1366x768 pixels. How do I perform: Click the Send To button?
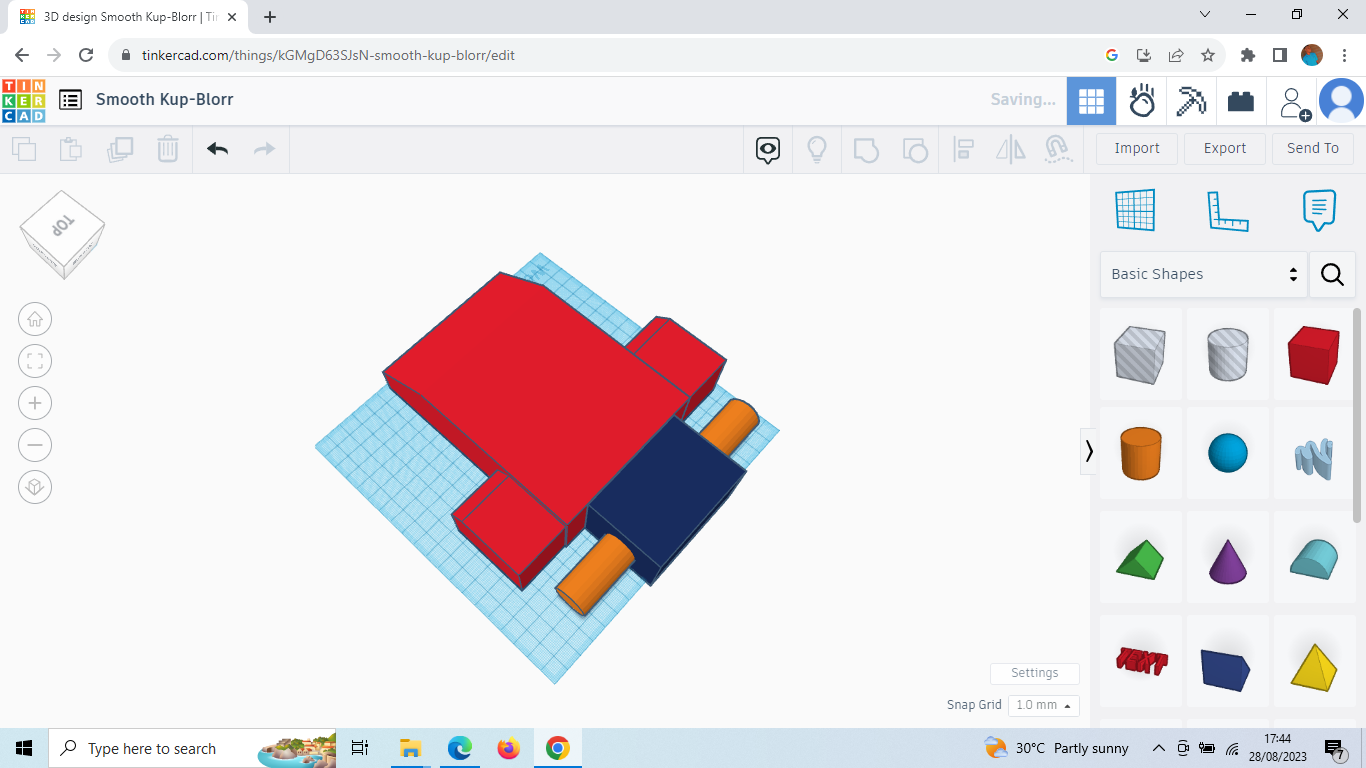pyautogui.click(x=1313, y=148)
